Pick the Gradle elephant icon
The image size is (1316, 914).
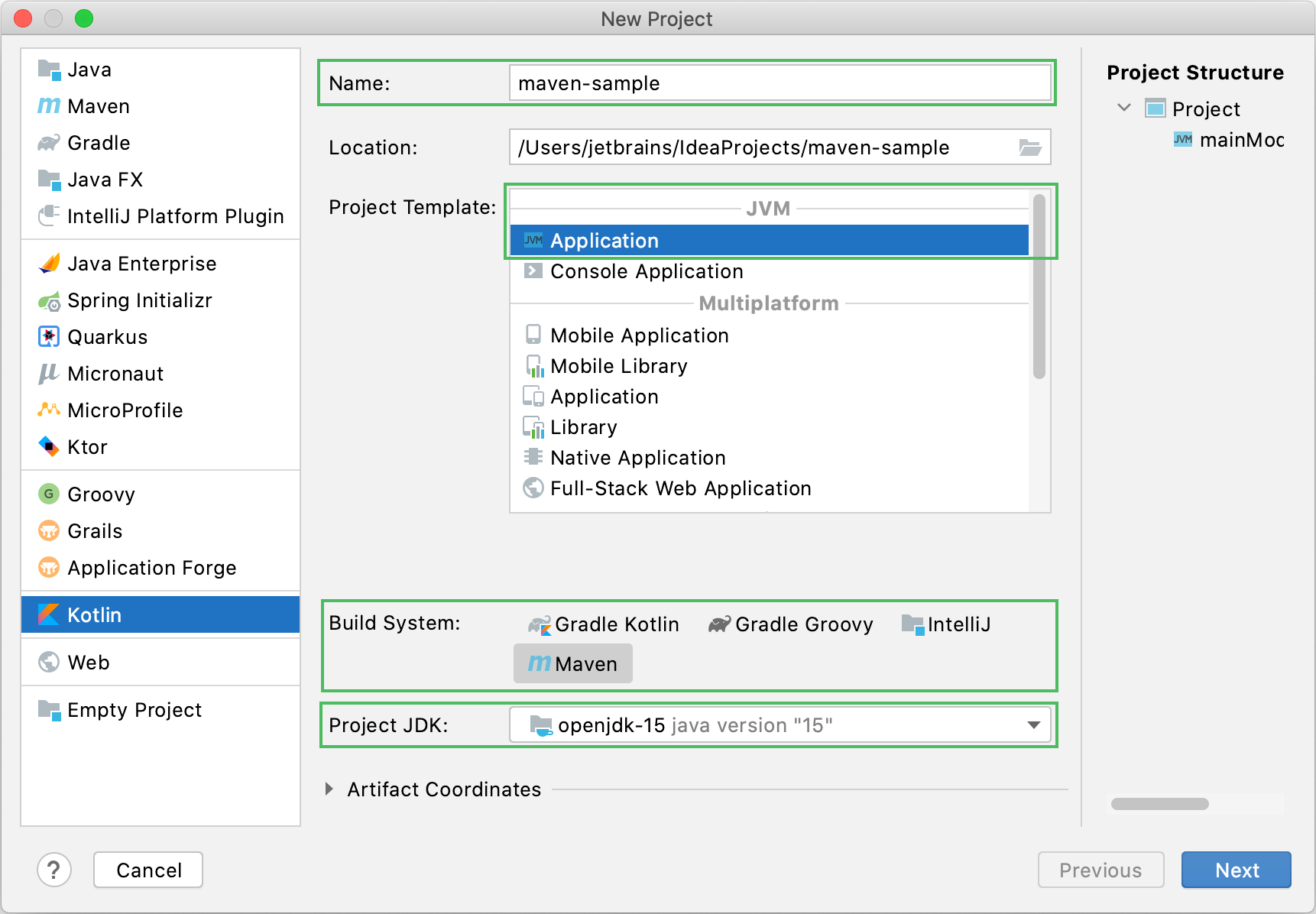pos(49,143)
